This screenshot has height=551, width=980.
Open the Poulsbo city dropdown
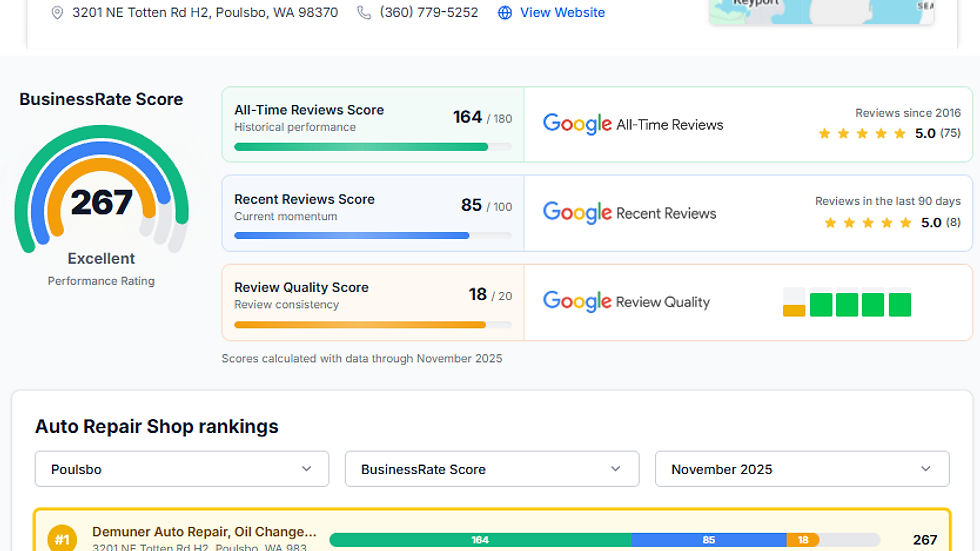point(181,469)
